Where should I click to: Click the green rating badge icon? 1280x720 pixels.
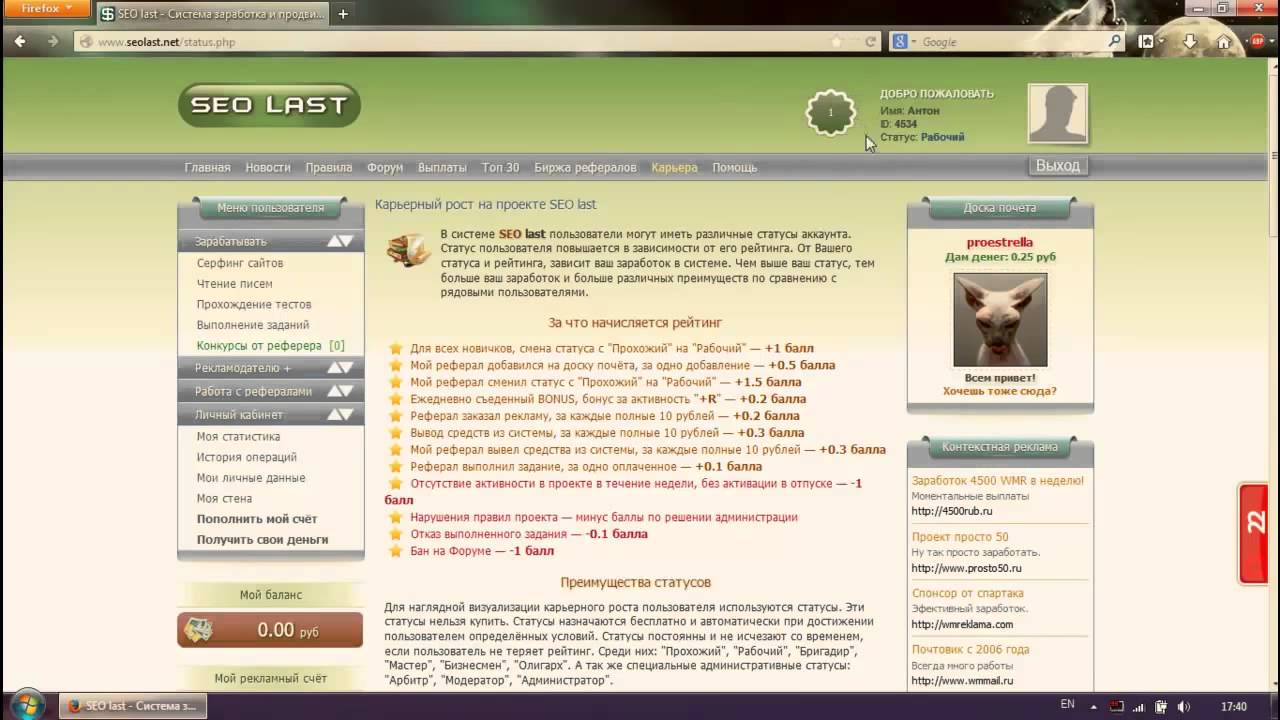[830, 113]
